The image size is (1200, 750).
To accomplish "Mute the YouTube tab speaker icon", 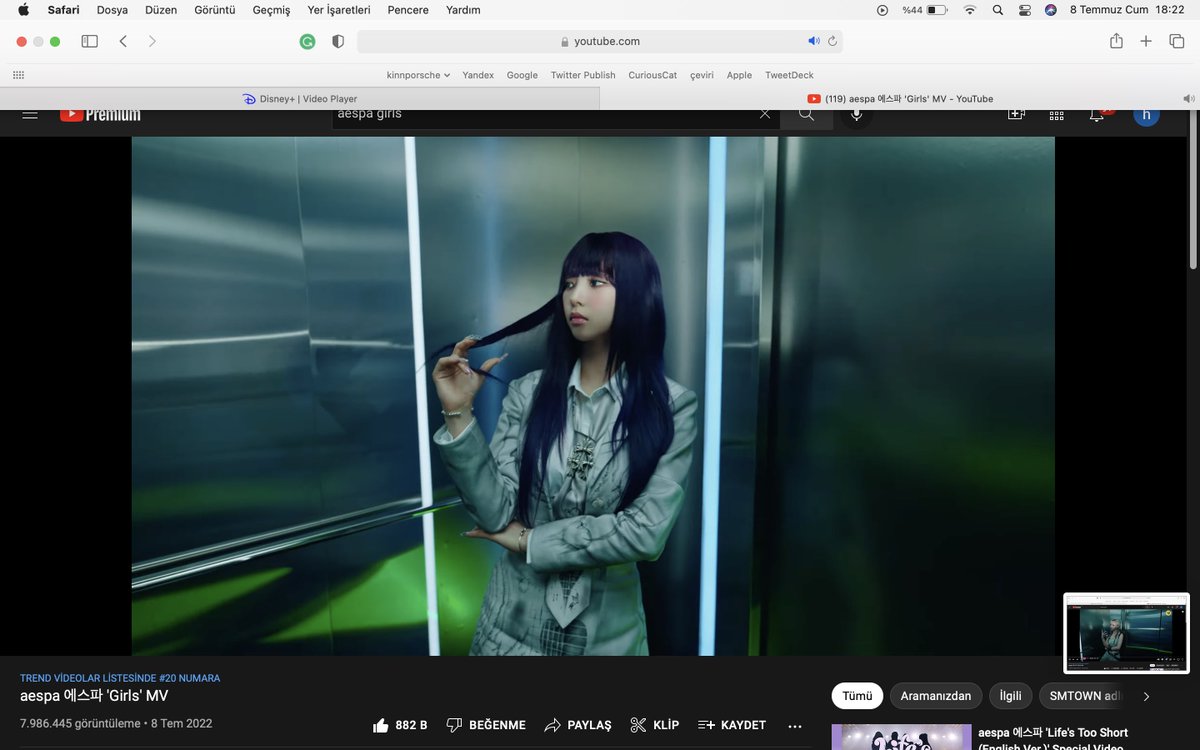I will coord(1188,98).
